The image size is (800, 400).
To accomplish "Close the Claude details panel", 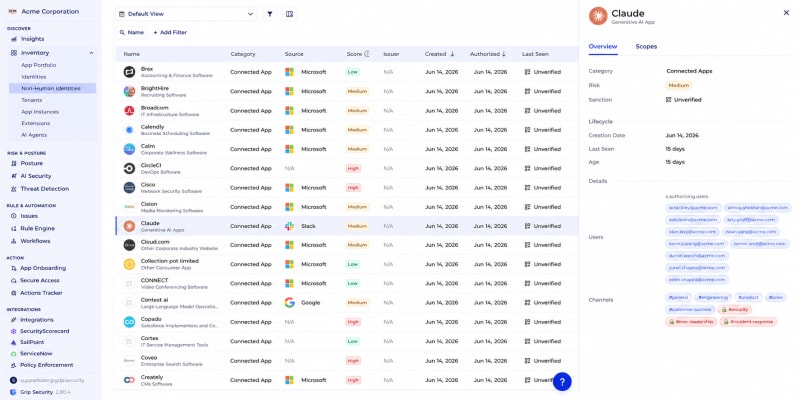I will (786, 13).
